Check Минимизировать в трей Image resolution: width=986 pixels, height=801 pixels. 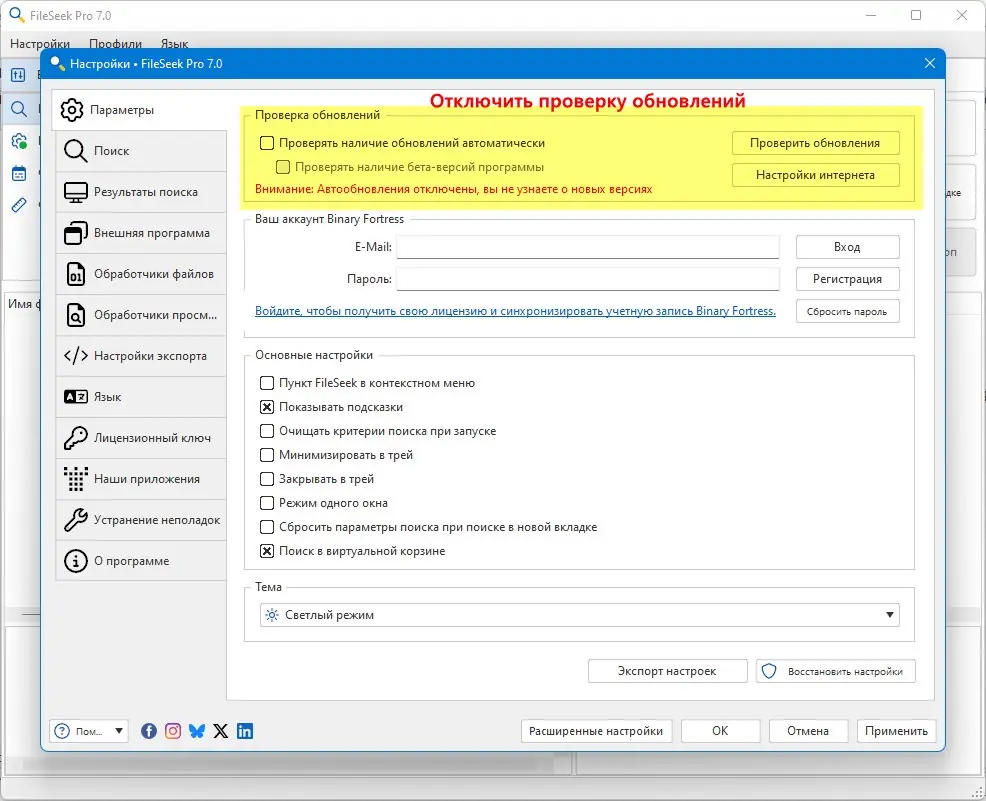point(267,455)
